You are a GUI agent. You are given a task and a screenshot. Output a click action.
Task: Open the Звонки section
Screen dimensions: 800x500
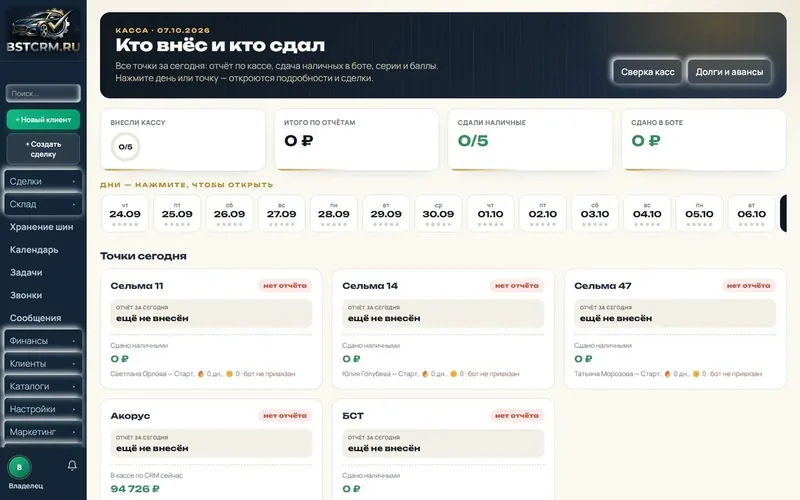point(26,295)
